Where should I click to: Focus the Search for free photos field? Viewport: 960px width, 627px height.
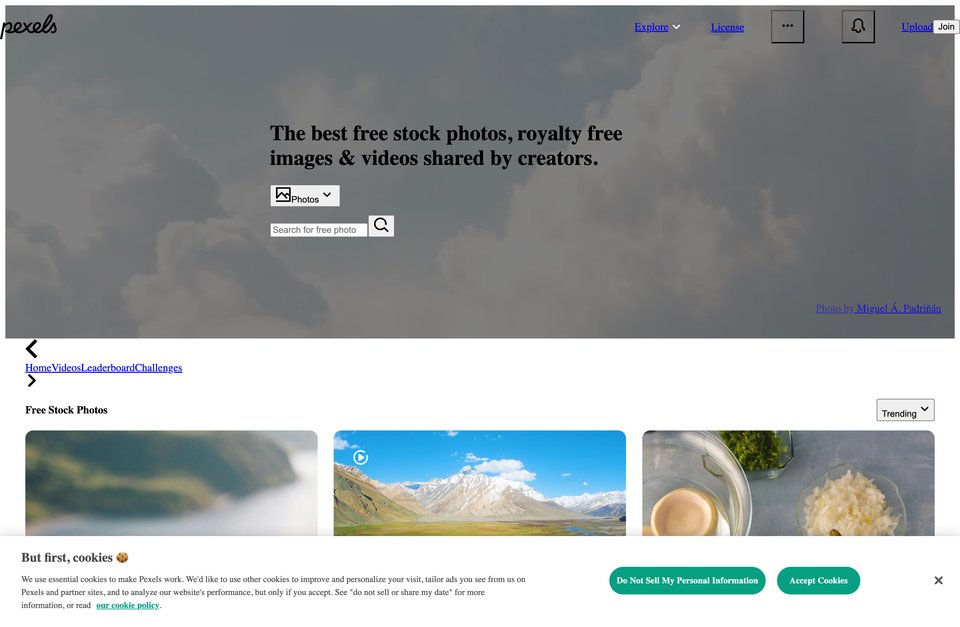[318, 230]
